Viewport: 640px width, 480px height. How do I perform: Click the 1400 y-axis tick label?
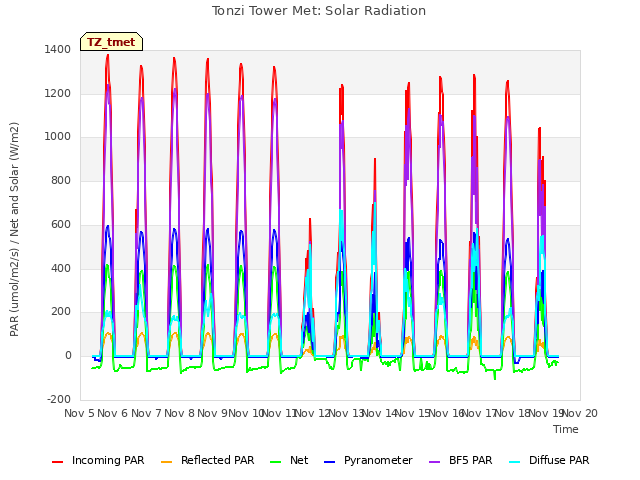(x=58, y=50)
